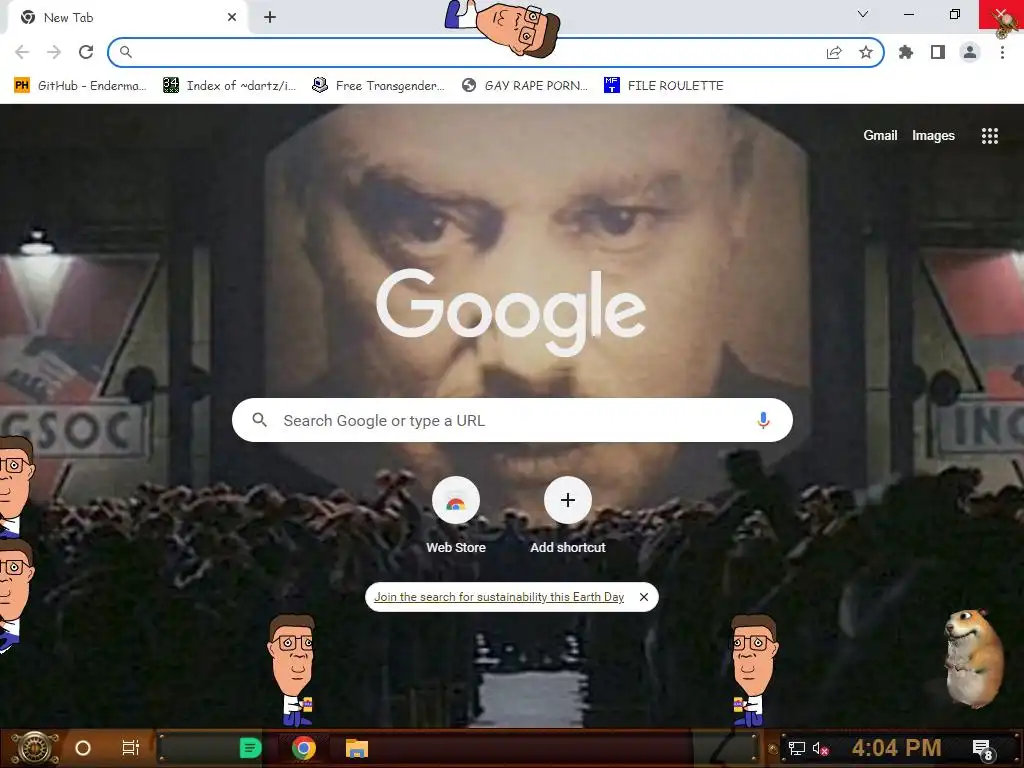
Task: Open Google Images link
Action: (933, 136)
